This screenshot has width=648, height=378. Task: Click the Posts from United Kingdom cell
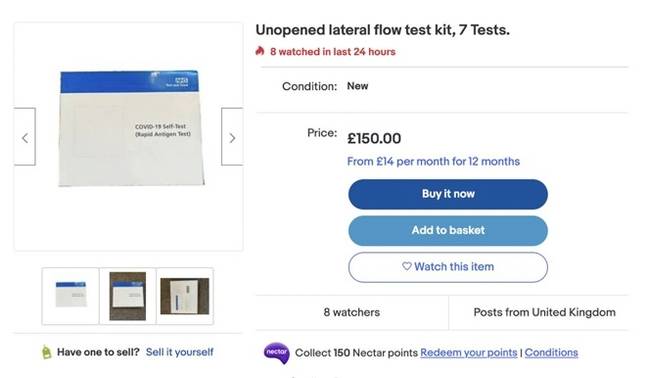click(x=544, y=312)
